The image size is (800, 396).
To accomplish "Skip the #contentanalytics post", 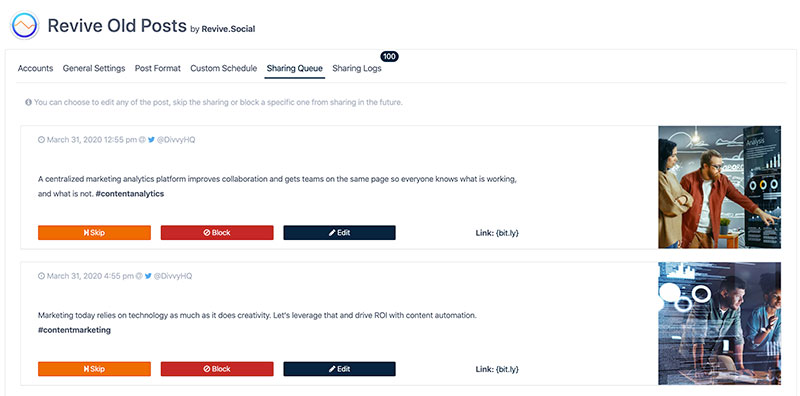I will click(94, 233).
